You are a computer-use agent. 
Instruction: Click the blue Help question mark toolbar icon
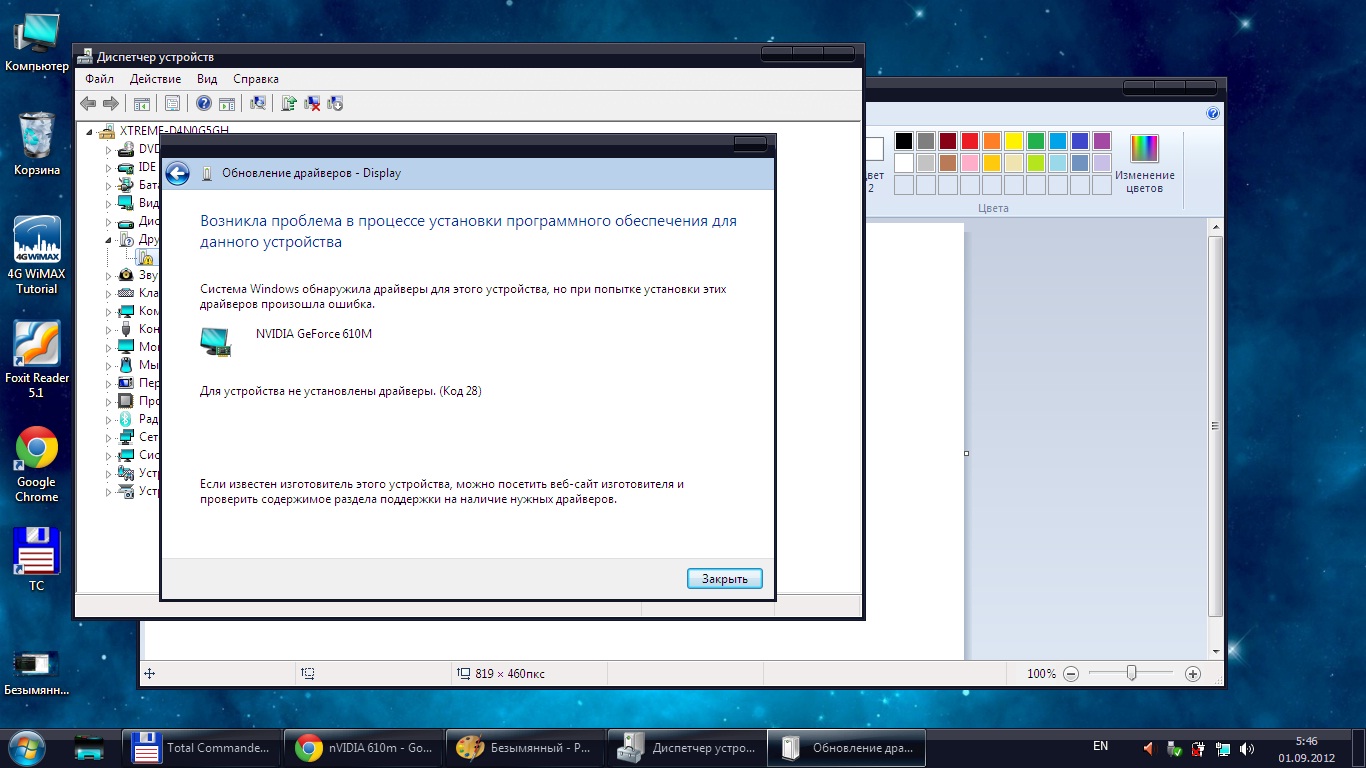pos(204,103)
